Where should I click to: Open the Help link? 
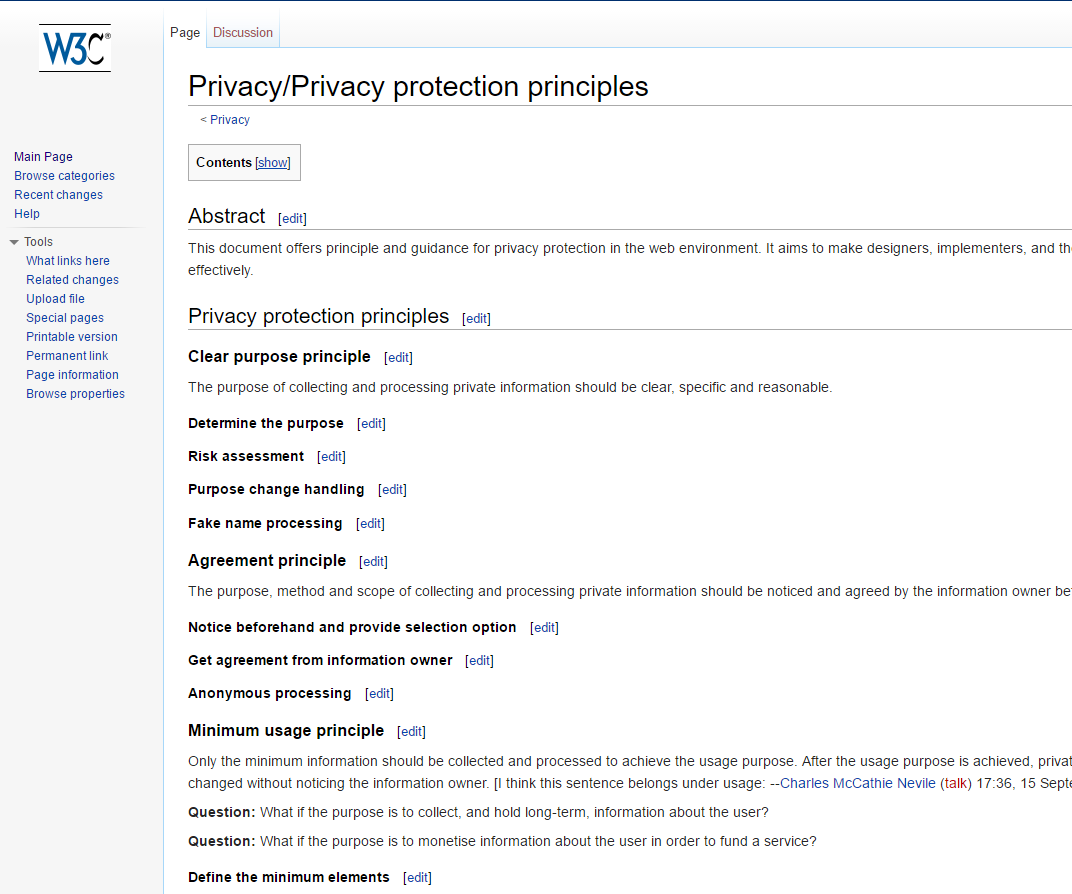point(27,214)
